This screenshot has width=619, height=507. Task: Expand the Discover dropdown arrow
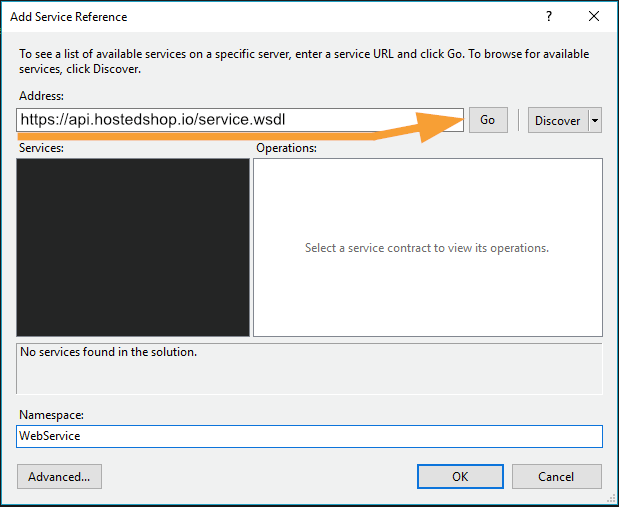(596, 120)
